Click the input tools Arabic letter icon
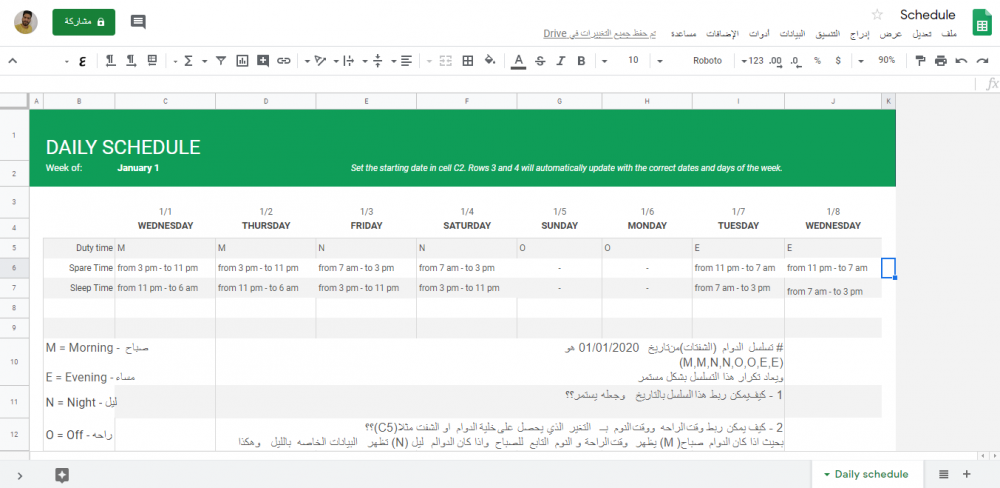The image size is (1000, 488). pos(82,61)
